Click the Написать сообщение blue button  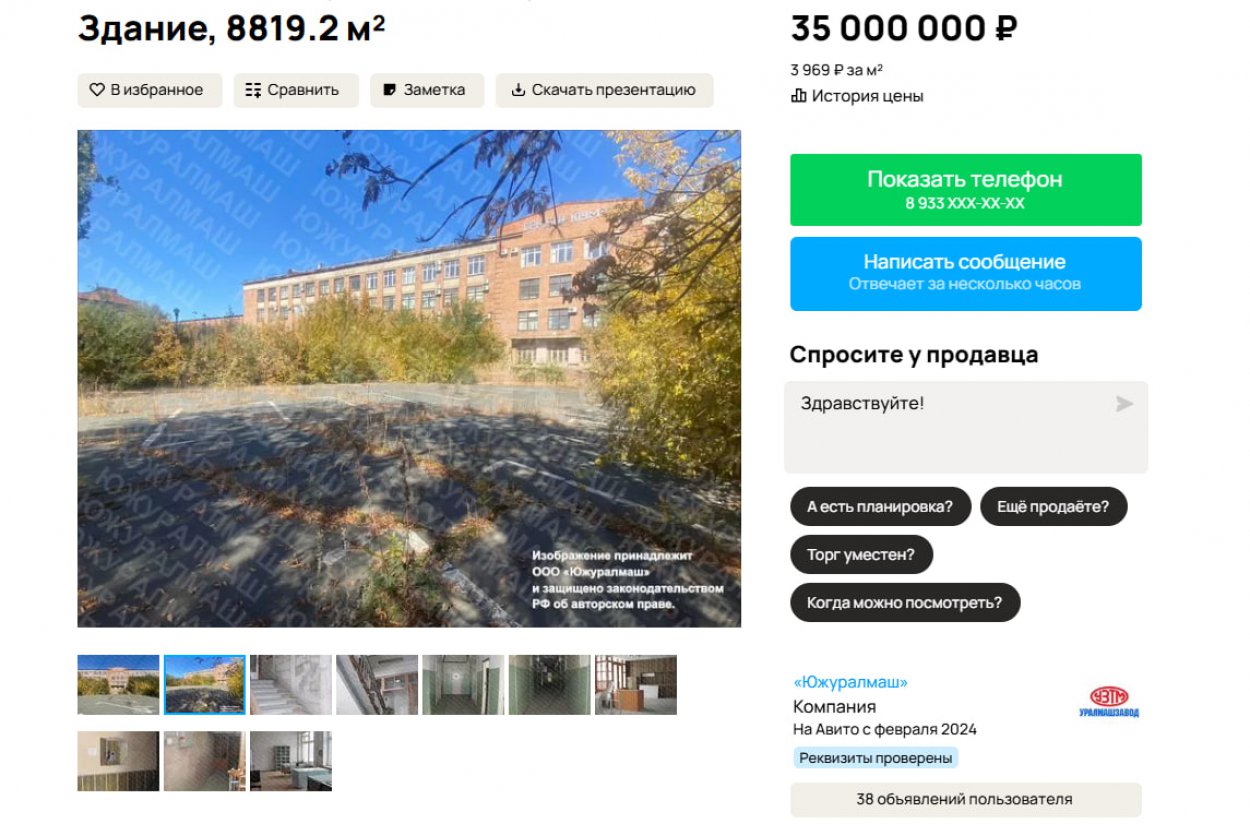[965, 274]
